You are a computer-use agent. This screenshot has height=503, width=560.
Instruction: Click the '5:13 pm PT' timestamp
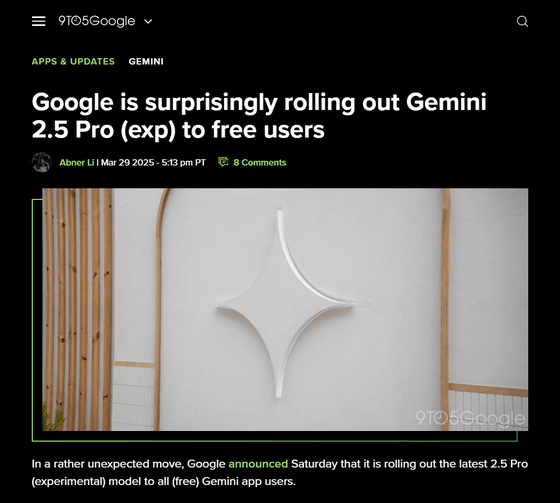pyautogui.click(x=184, y=163)
